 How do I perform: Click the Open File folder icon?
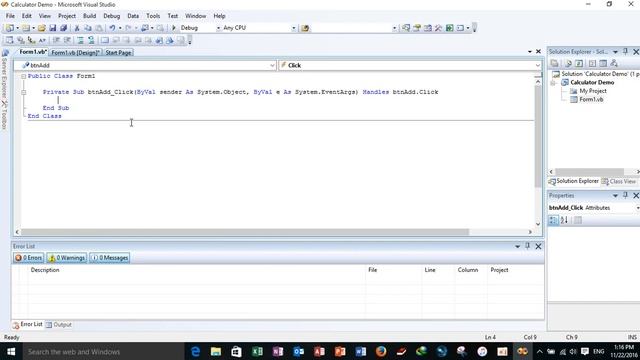click(42, 28)
